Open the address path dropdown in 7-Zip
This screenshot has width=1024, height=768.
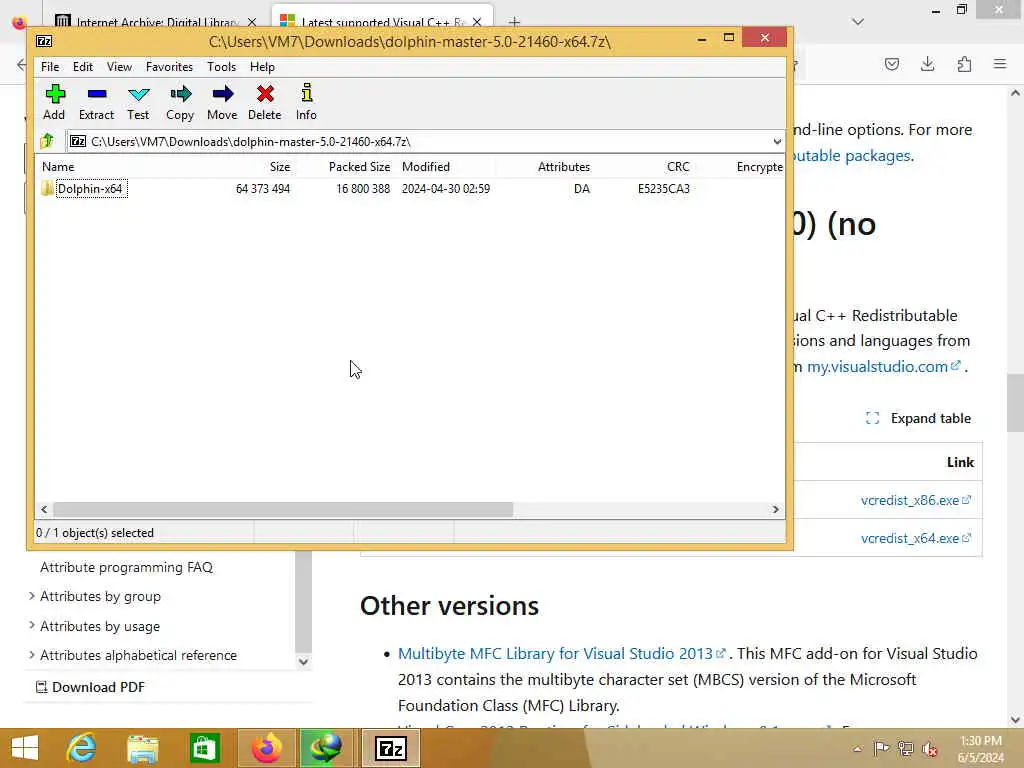click(776, 141)
